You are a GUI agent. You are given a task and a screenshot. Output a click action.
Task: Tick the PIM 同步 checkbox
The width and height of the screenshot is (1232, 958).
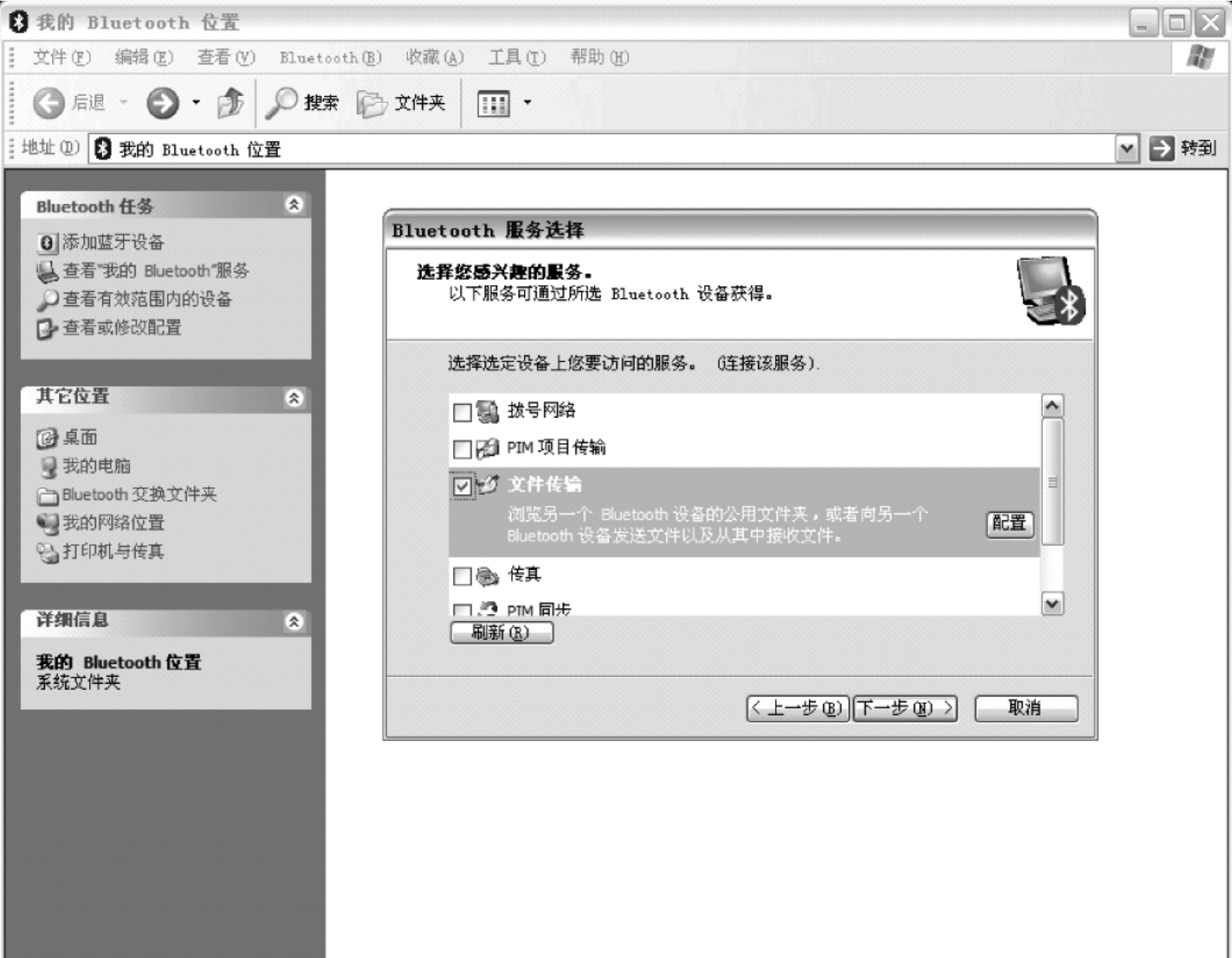click(x=462, y=610)
